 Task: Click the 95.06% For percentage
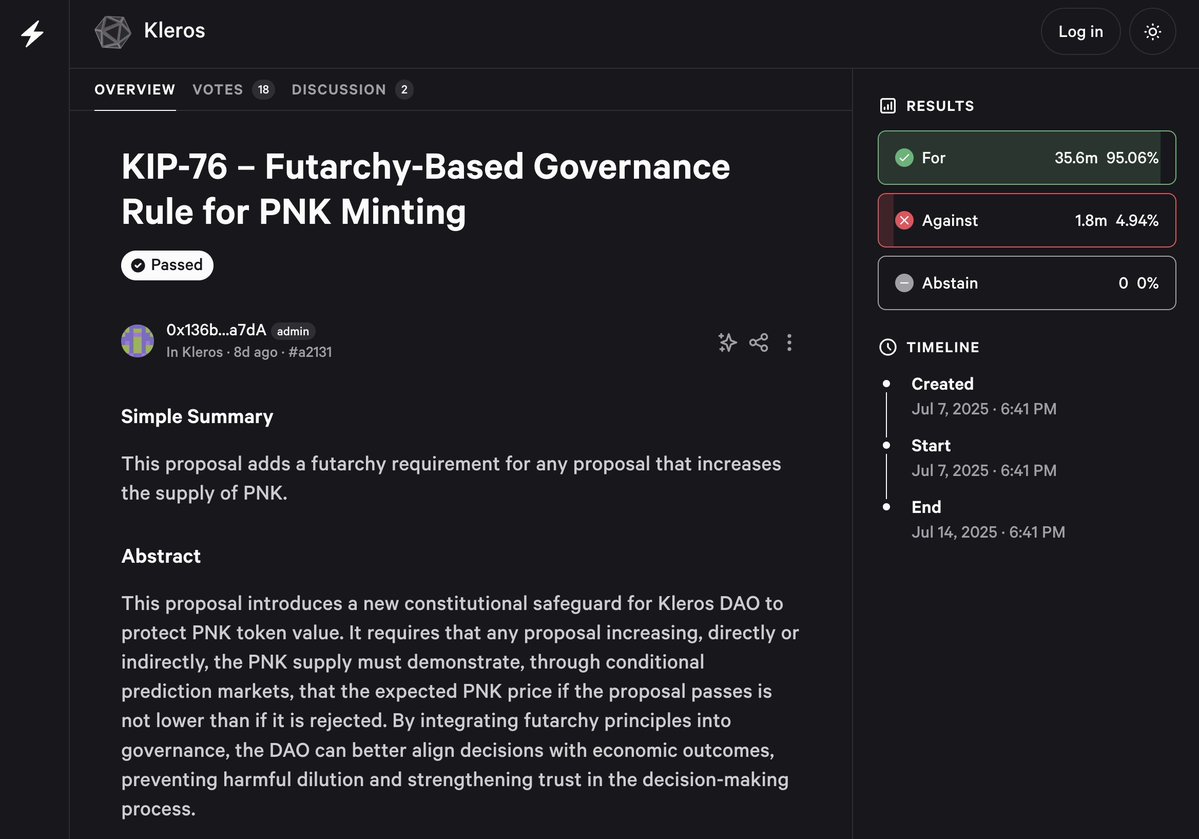(x=1132, y=158)
